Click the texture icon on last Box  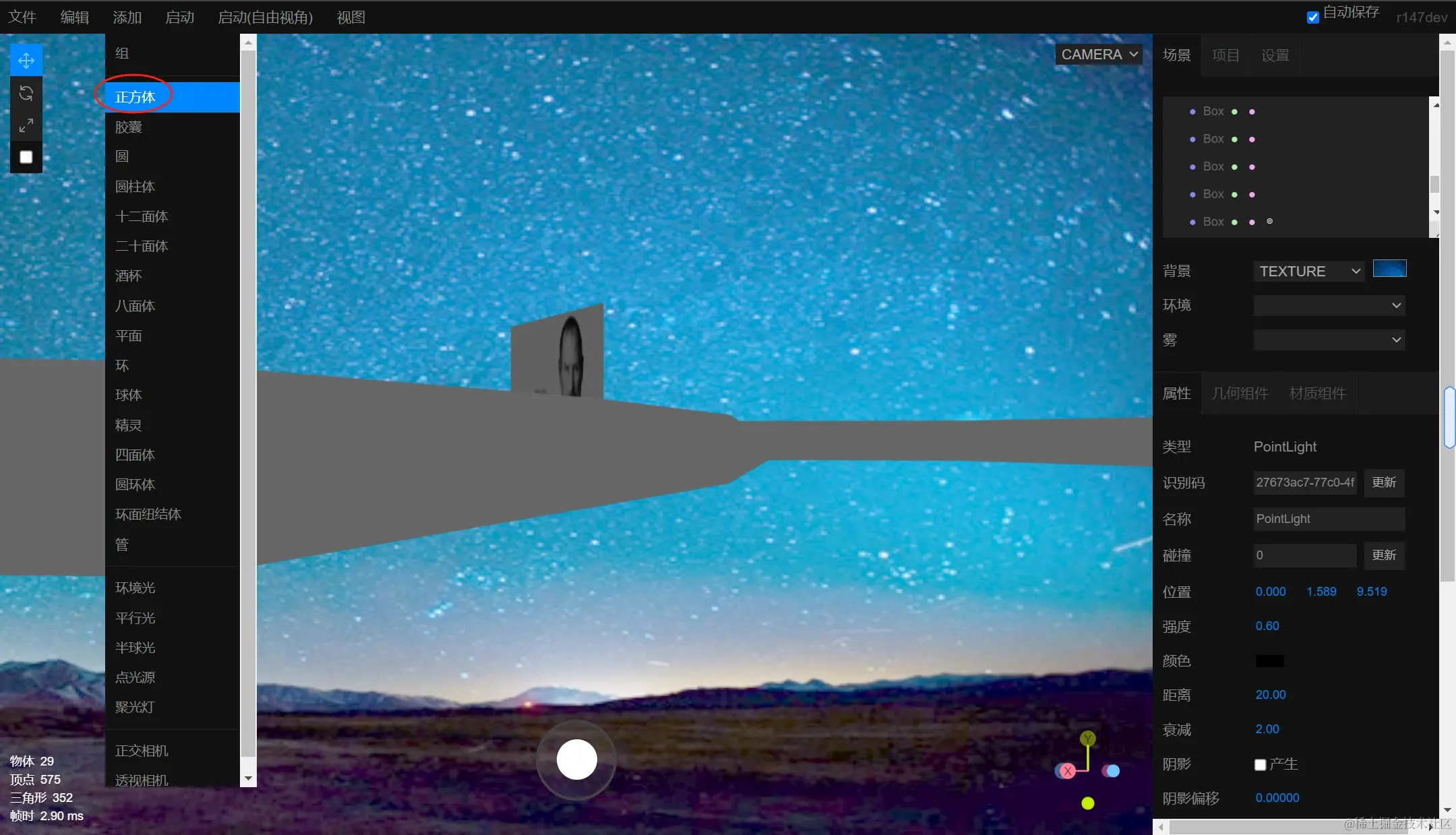(x=1269, y=221)
